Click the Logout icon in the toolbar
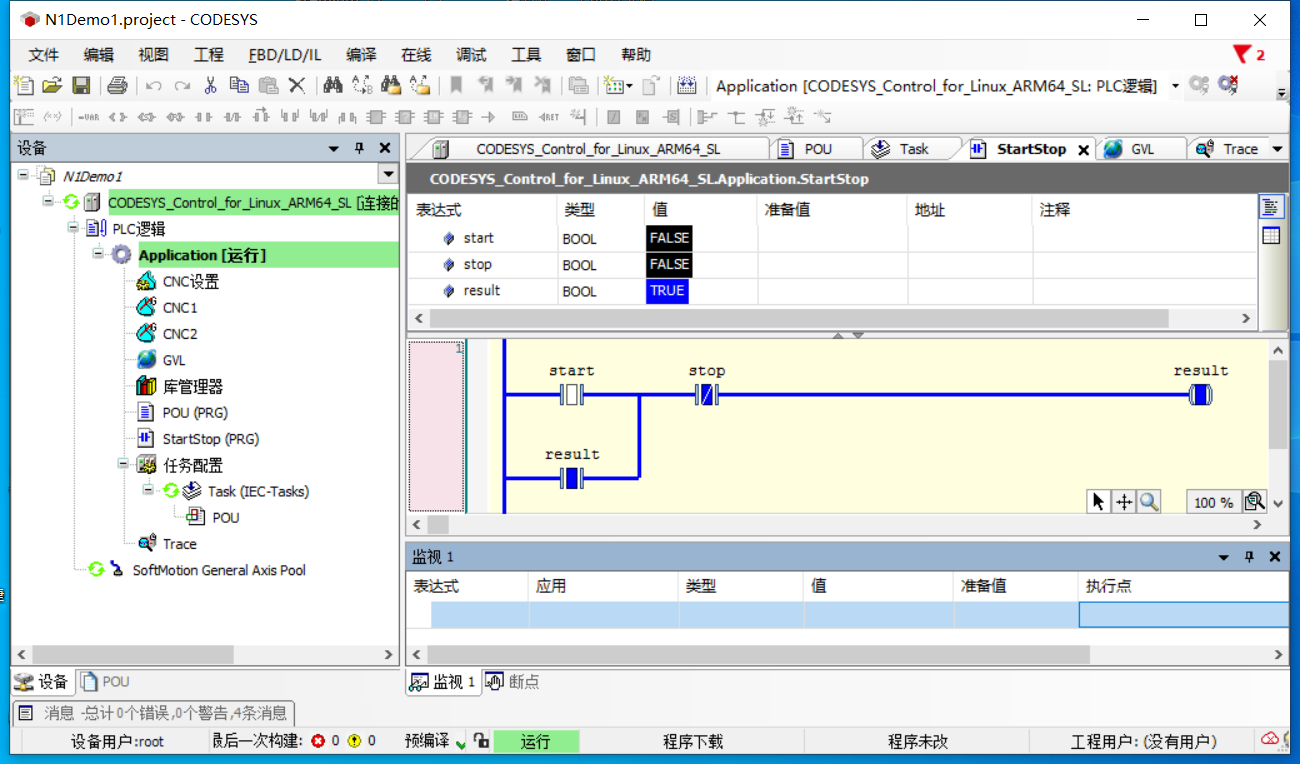 click(1227, 87)
